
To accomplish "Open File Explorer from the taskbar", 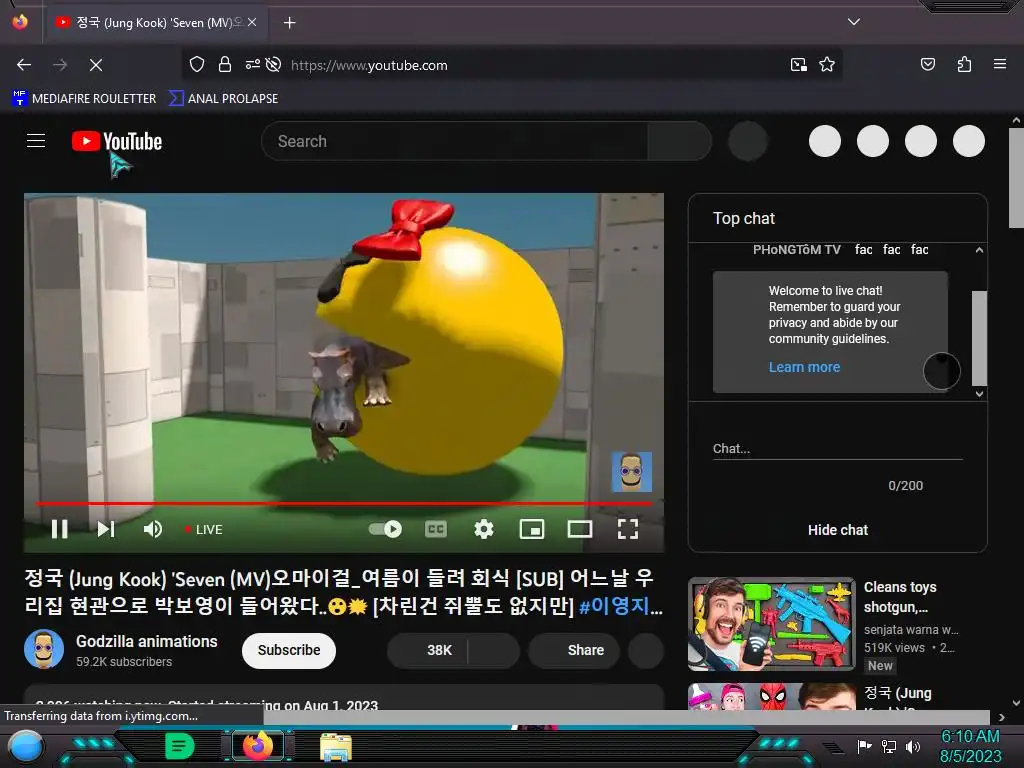I will (x=336, y=746).
